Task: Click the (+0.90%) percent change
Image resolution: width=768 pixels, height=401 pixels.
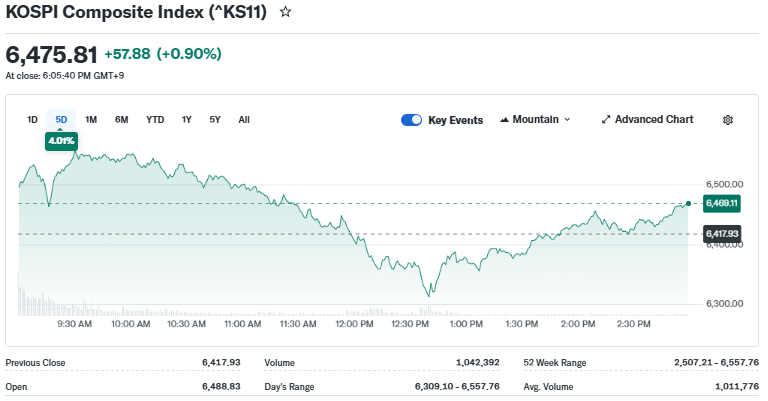Action: tap(189, 54)
